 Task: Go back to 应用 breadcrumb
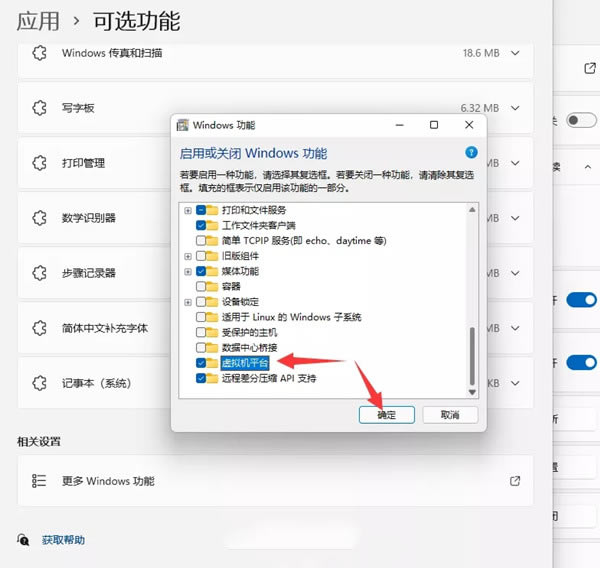tap(38, 21)
